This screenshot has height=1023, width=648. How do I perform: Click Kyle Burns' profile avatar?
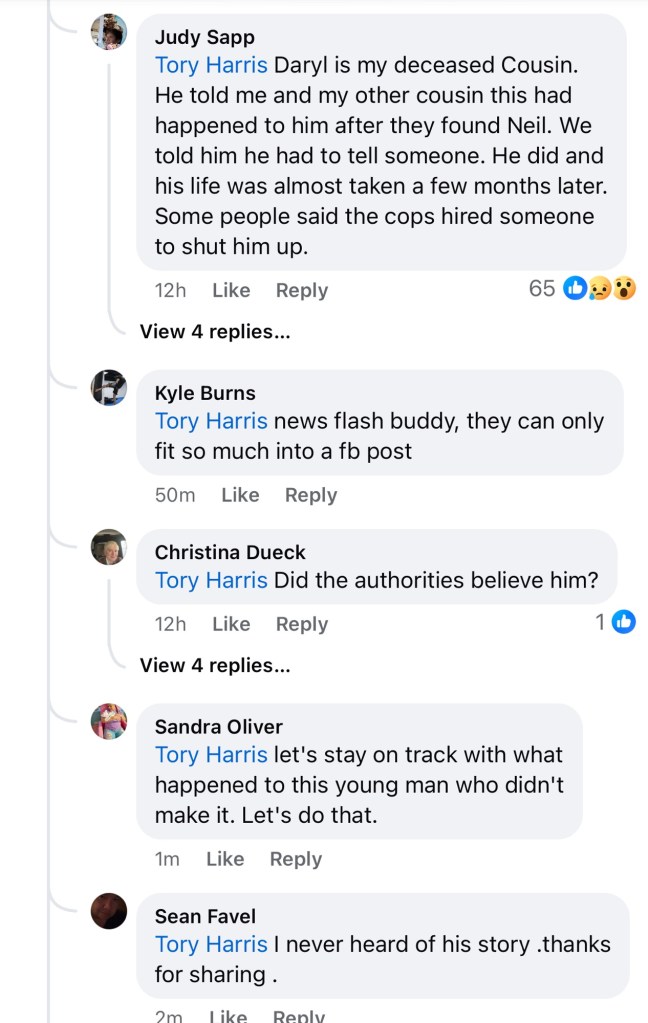[109, 387]
